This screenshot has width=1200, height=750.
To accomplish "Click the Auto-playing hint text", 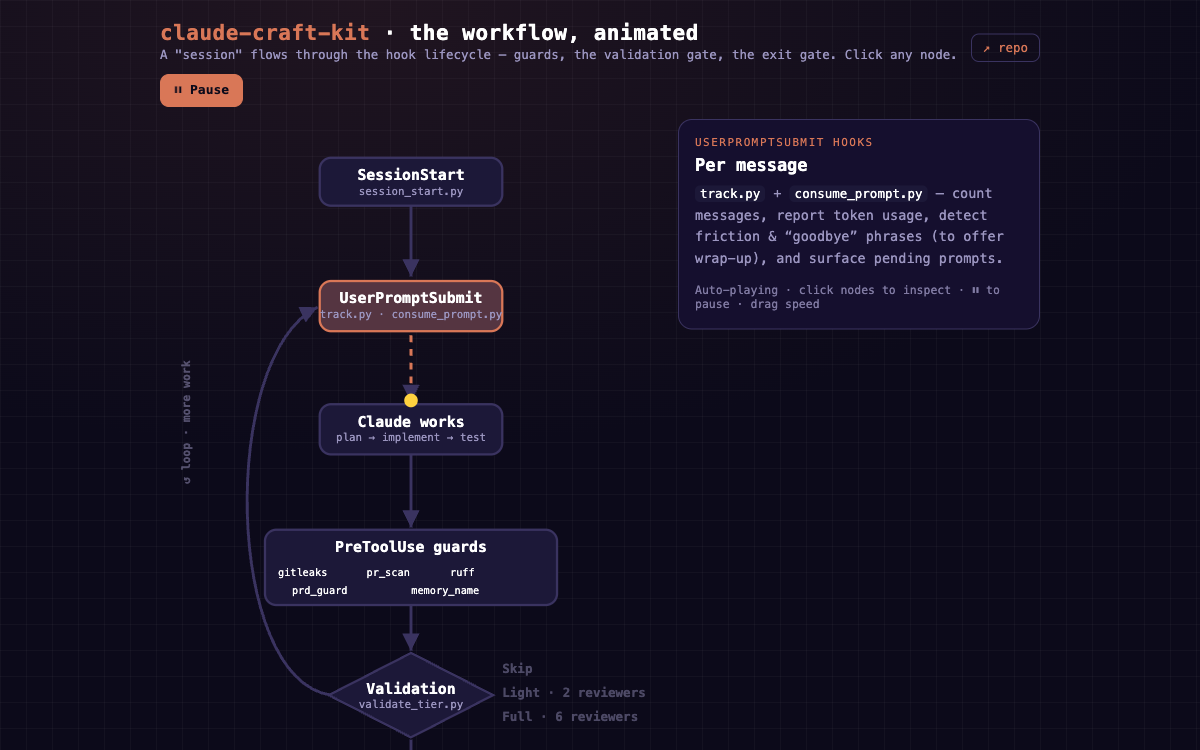I will pyautogui.click(x=847, y=297).
